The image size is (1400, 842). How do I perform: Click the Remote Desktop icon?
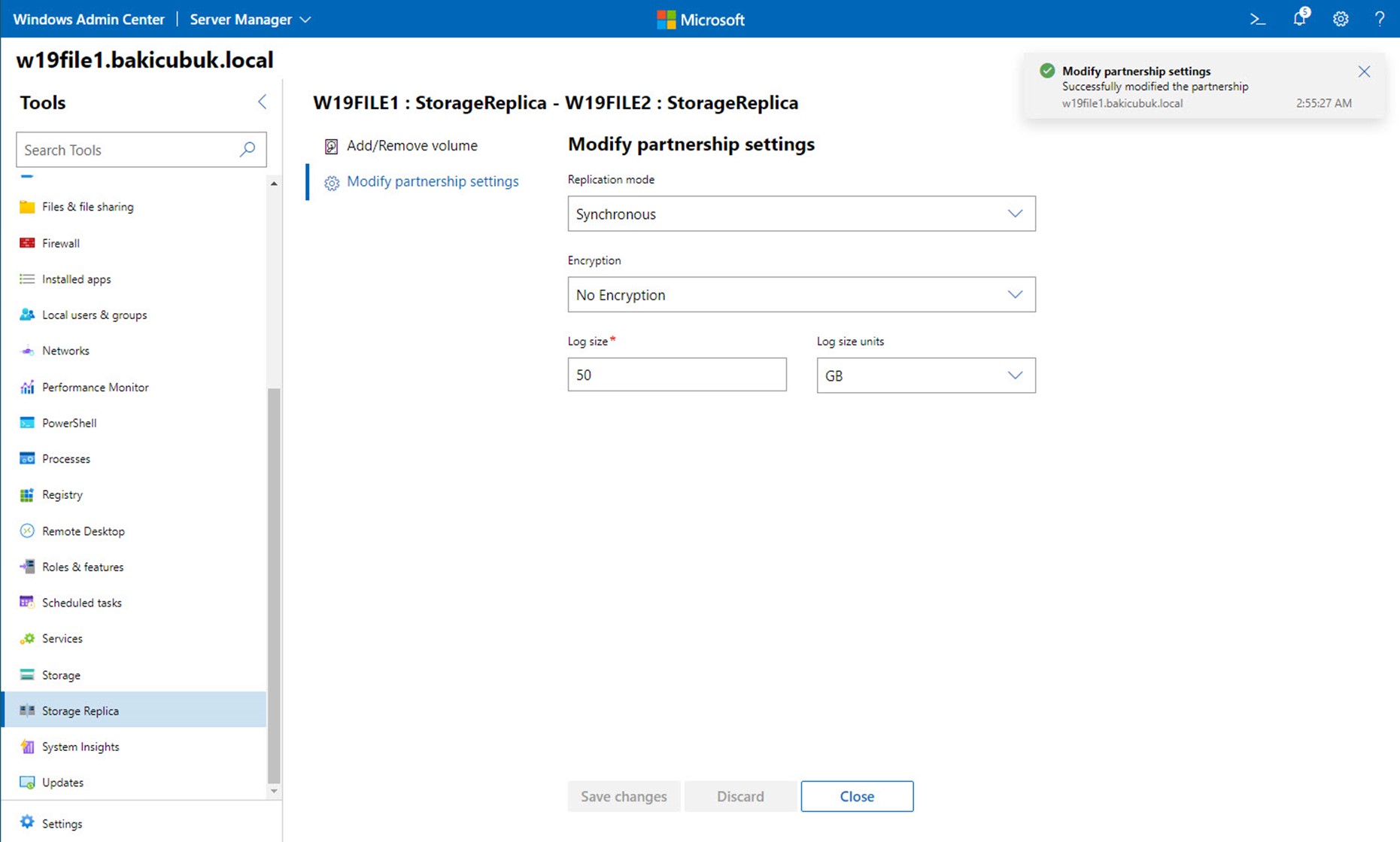(27, 530)
